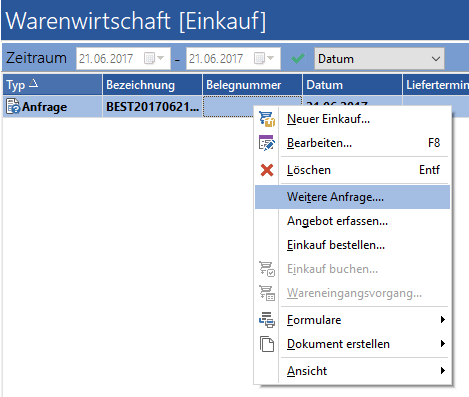The height and width of the screenshot is (397, 469).
Task: Expand the Dokument erstellen submenu arrow
Action: point(443,344)
